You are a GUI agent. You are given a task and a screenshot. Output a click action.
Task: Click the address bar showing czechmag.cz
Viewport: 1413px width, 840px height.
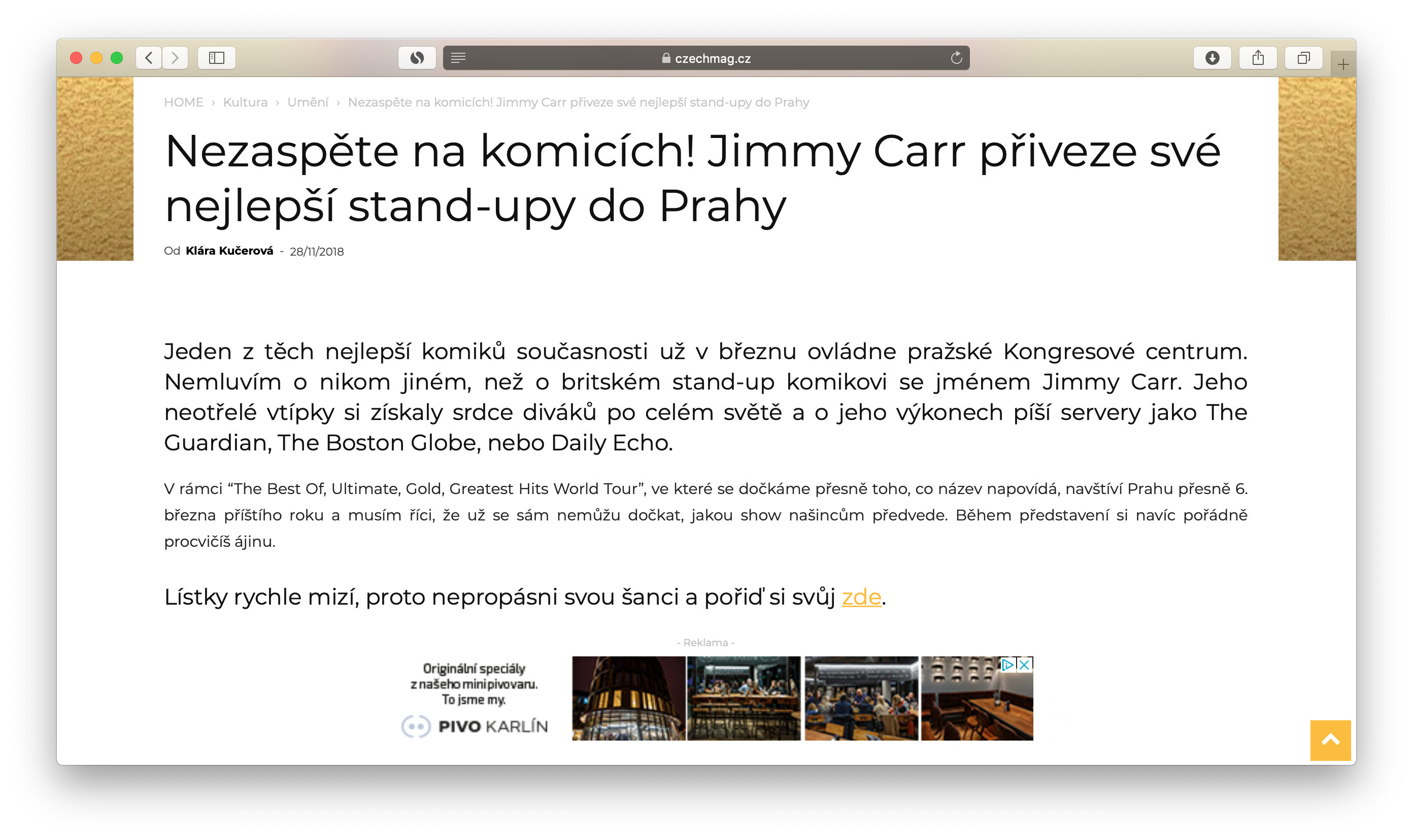click(705, 58)
